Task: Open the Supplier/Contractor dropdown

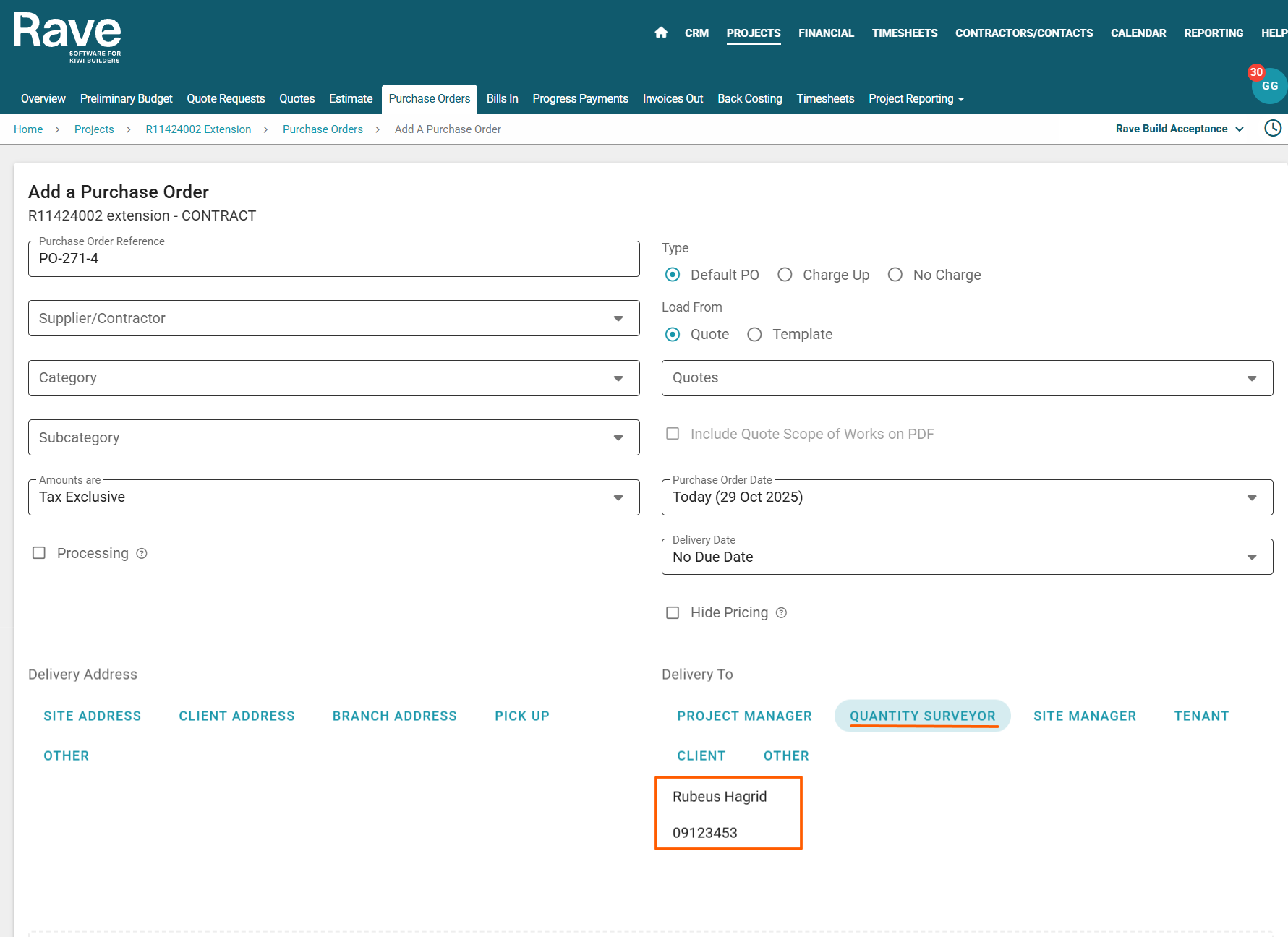Action: (334, 318)
